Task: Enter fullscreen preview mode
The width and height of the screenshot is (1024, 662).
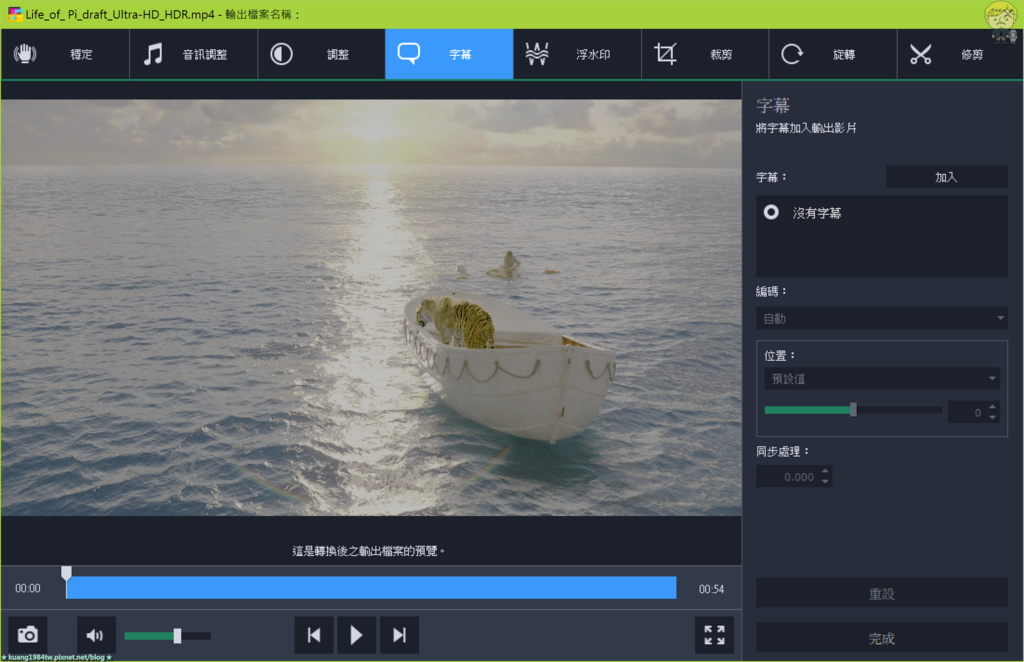Action: 714,635
